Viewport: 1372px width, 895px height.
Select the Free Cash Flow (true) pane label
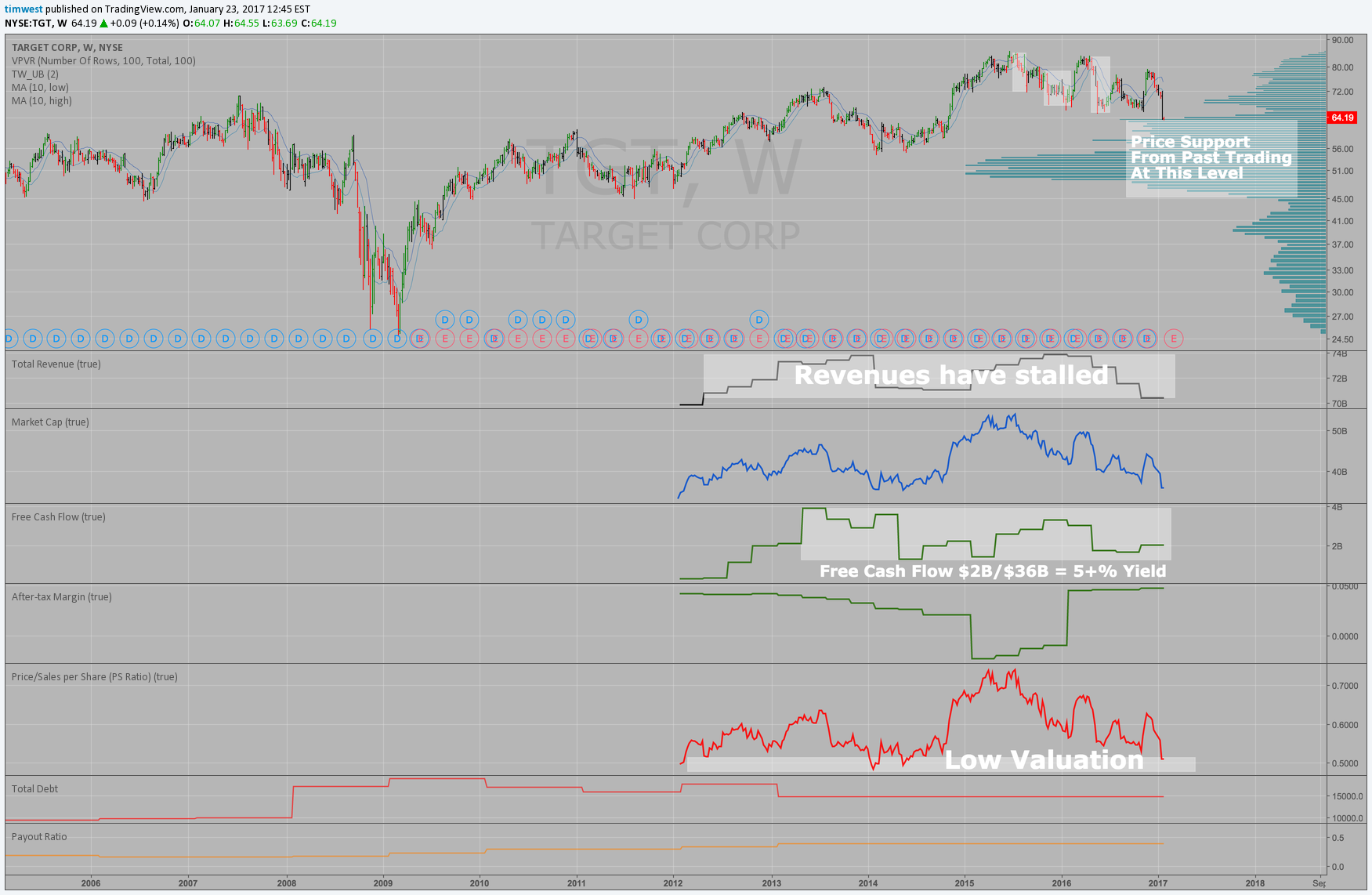pos(59,517)
